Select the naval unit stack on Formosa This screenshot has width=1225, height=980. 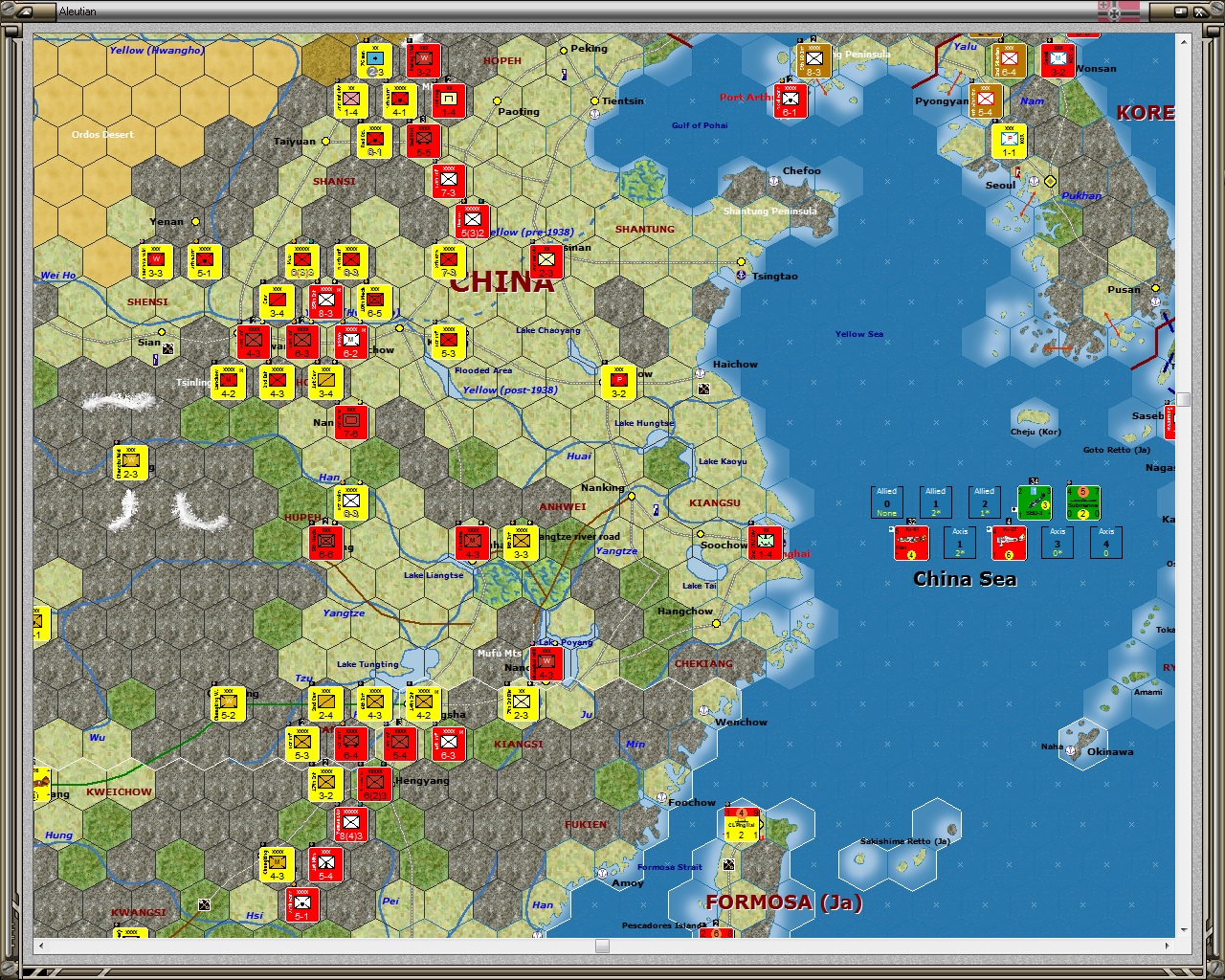[741, 826]
